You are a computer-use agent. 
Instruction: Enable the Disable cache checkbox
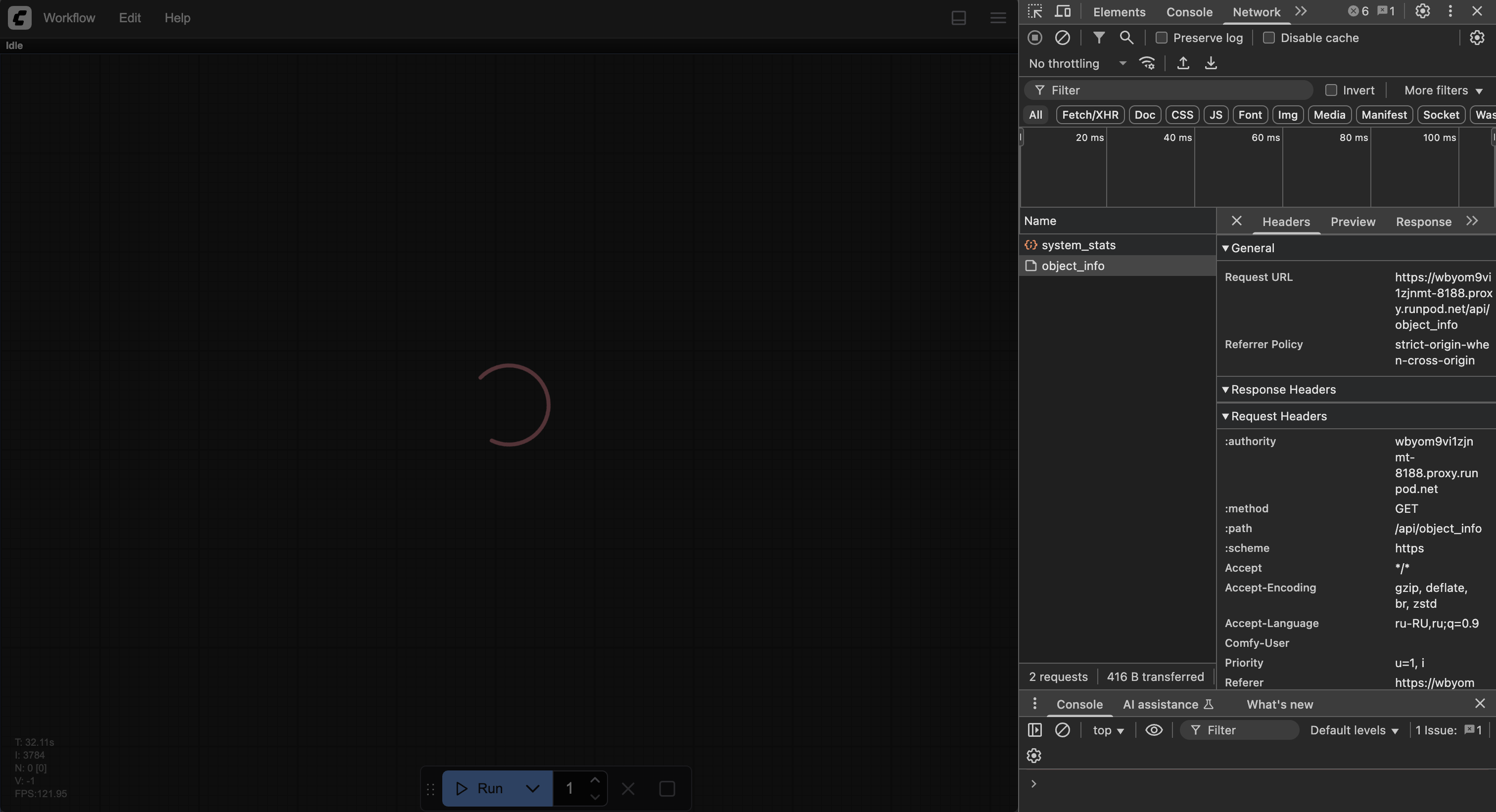(x=1269, y=38)
